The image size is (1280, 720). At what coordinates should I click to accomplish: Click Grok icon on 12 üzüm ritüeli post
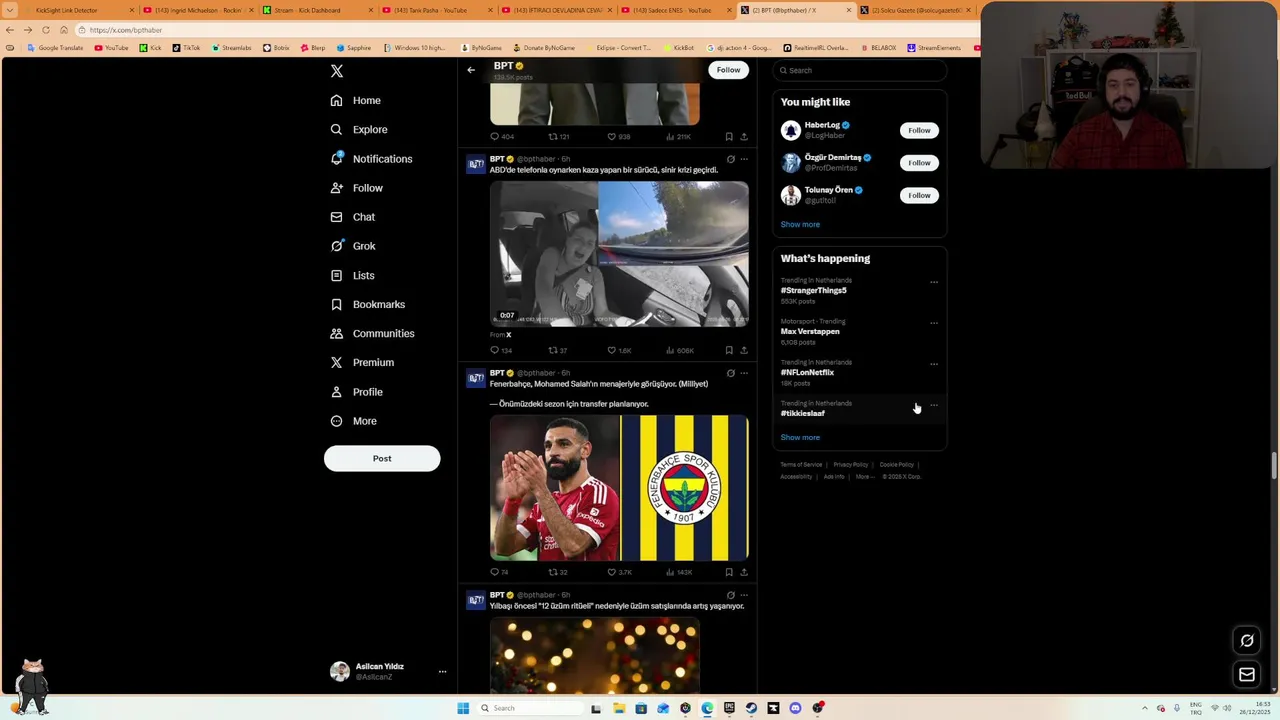tap(730, 595)
